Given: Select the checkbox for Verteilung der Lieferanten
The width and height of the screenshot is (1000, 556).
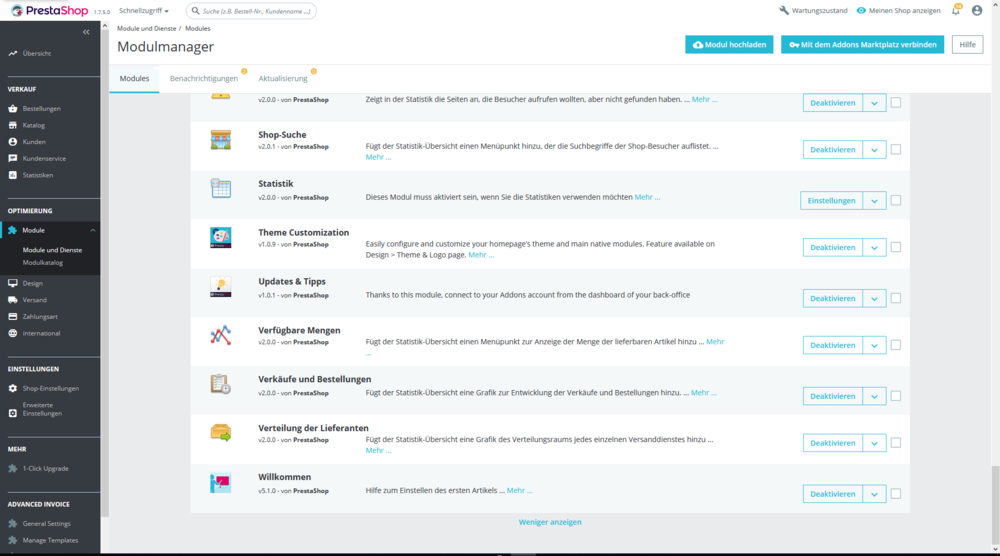Looking at the screenshot, I should 896,443.
